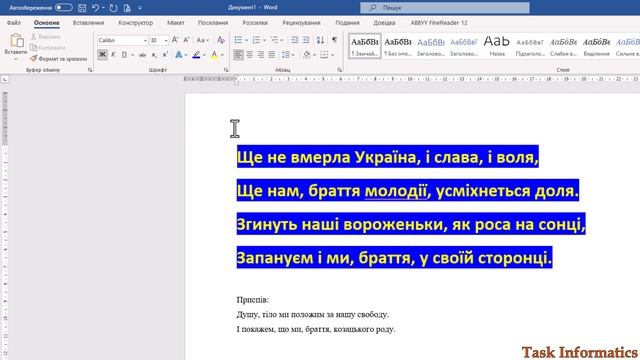Decrease paragraph indent

click(x=295, y=40)
